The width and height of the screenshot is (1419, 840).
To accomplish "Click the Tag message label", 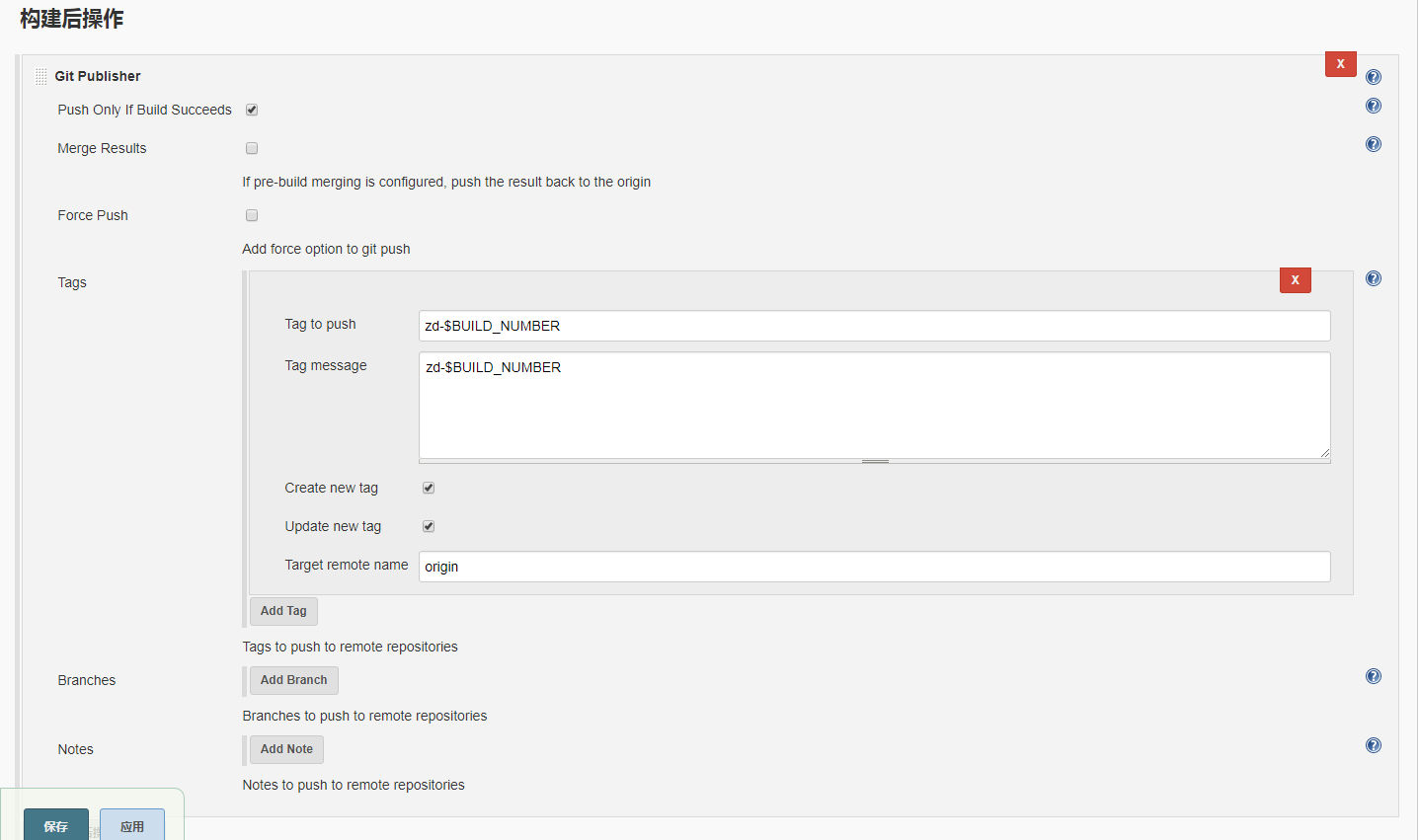I will (x=326, y=365).
